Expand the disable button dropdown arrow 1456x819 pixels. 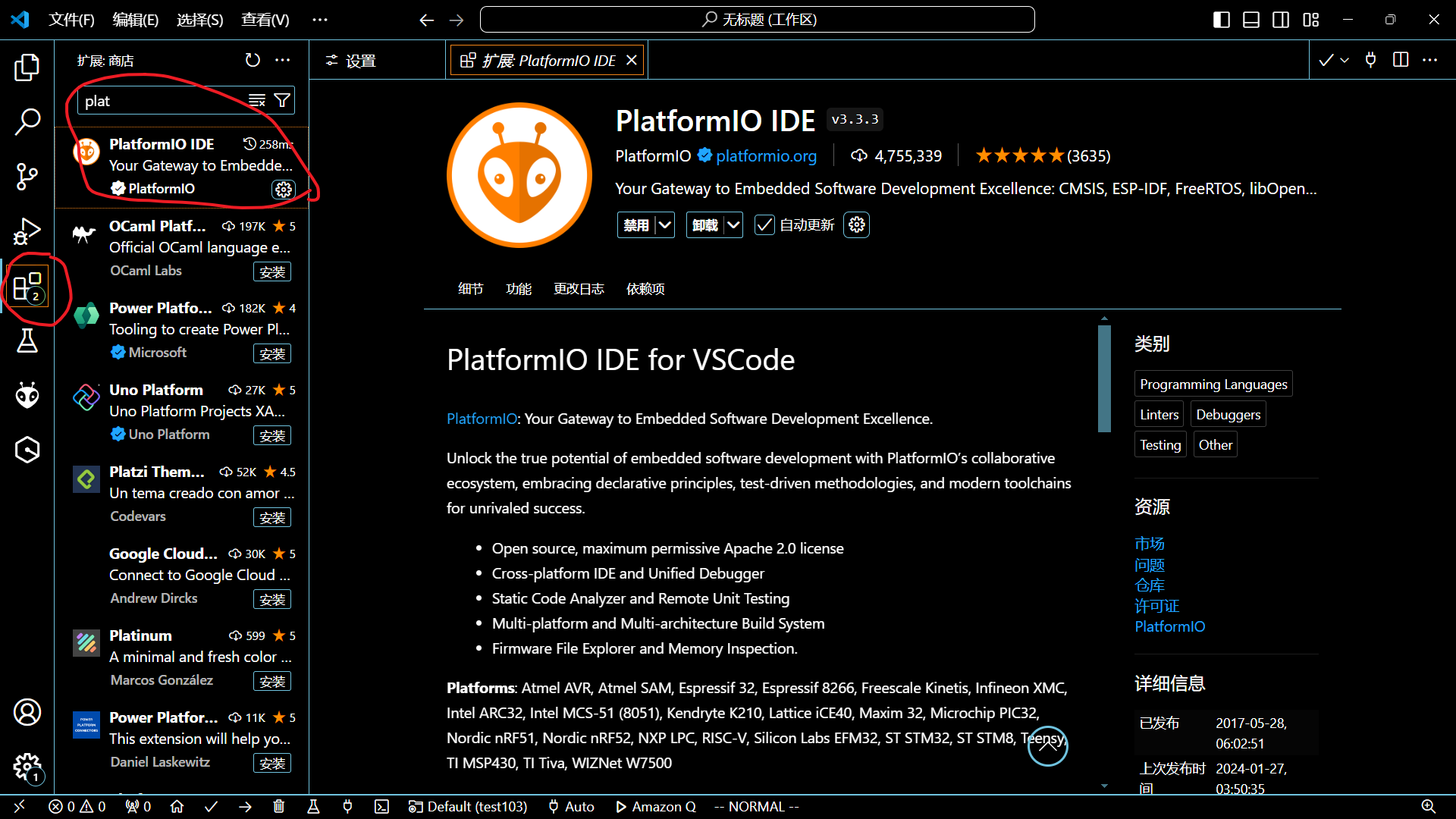pyautogui.click(x=665, y=224)
